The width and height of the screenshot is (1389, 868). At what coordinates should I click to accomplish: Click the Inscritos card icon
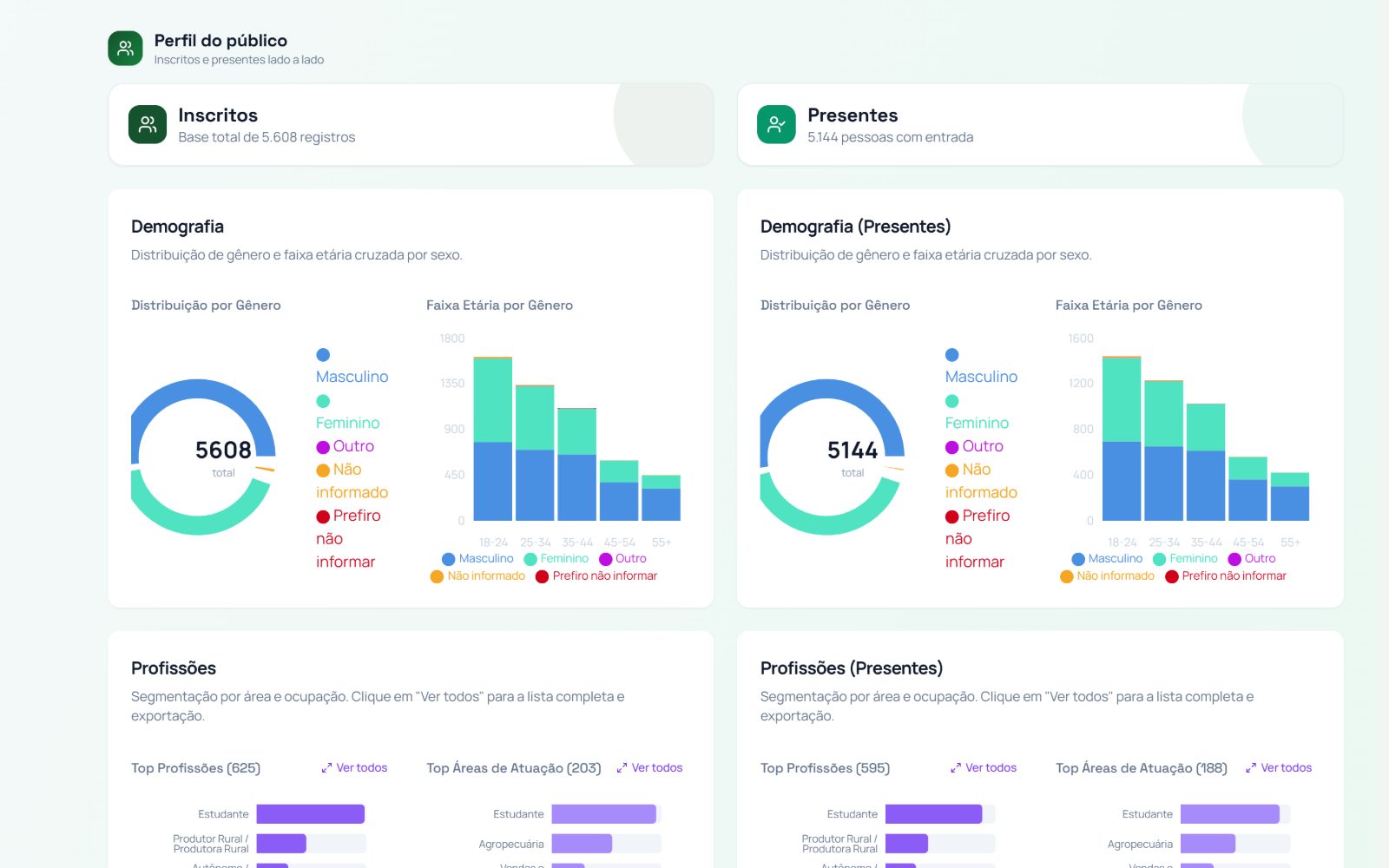[x=148, y=125]
